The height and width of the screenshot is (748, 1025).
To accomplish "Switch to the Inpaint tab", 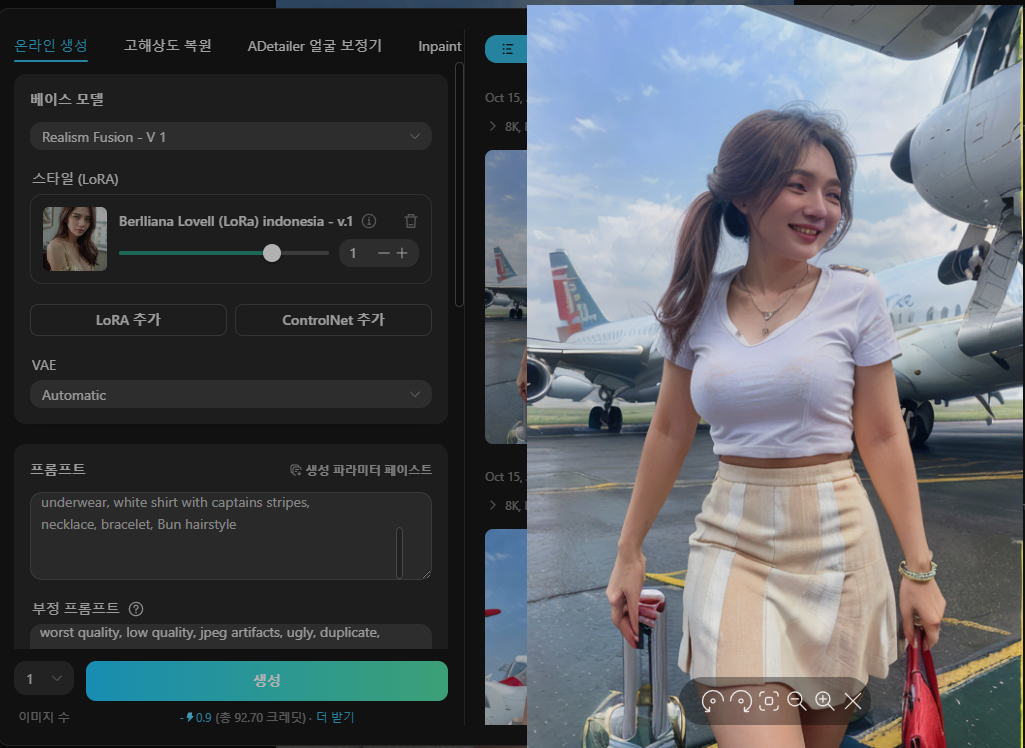I will coord(439,47).
